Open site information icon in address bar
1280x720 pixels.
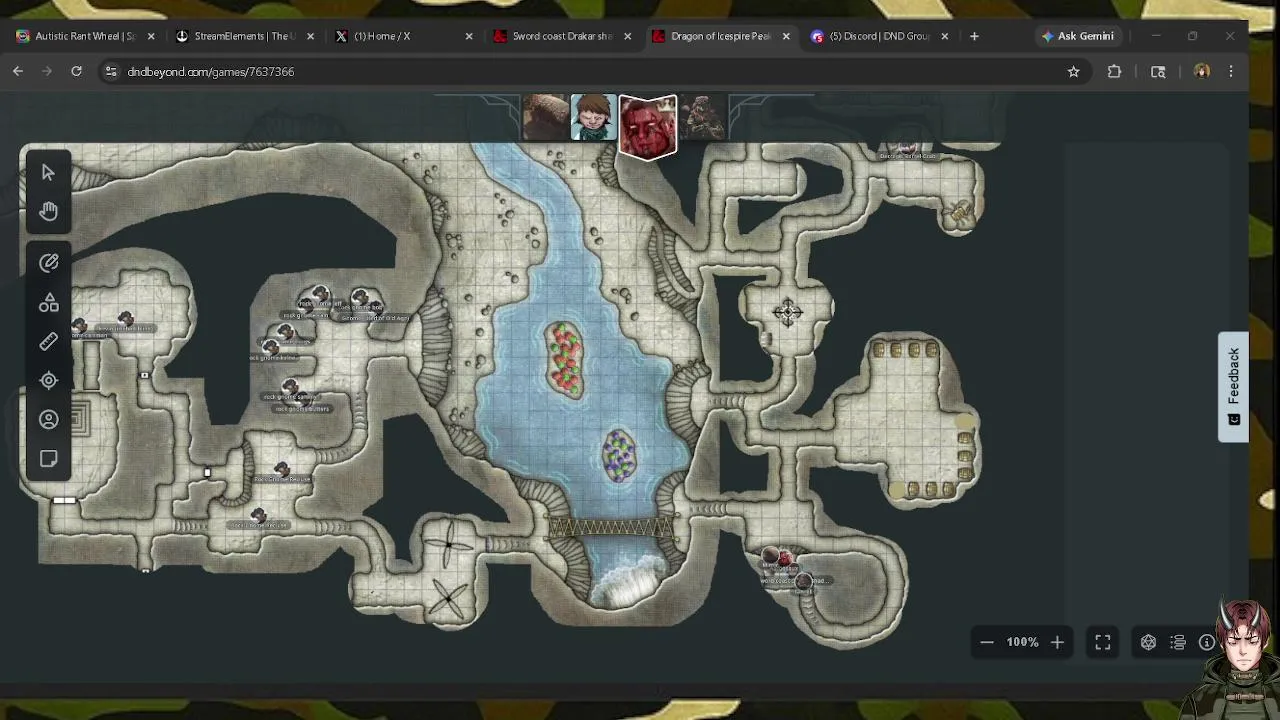pyautogui.click(x=111, y=71)
